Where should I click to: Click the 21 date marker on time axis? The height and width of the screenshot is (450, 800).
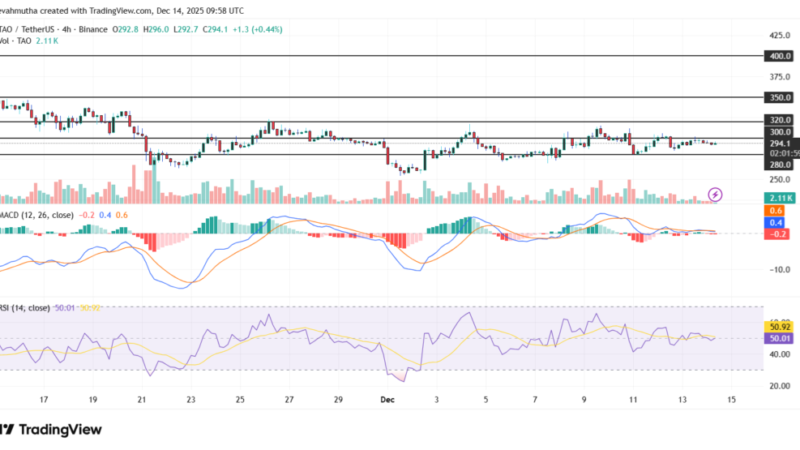click(141, 399)
